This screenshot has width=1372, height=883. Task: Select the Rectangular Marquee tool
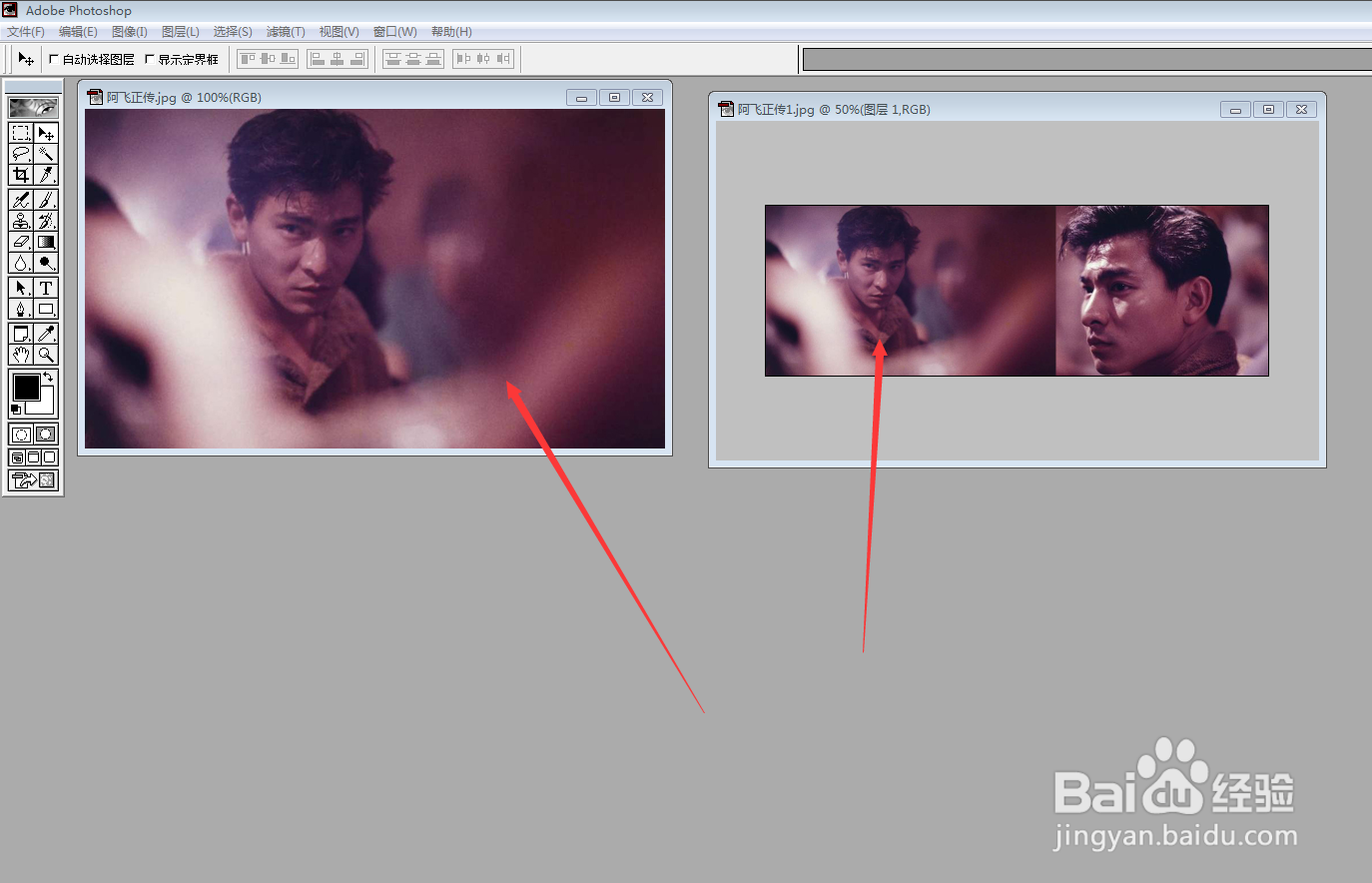click(21, 133)
